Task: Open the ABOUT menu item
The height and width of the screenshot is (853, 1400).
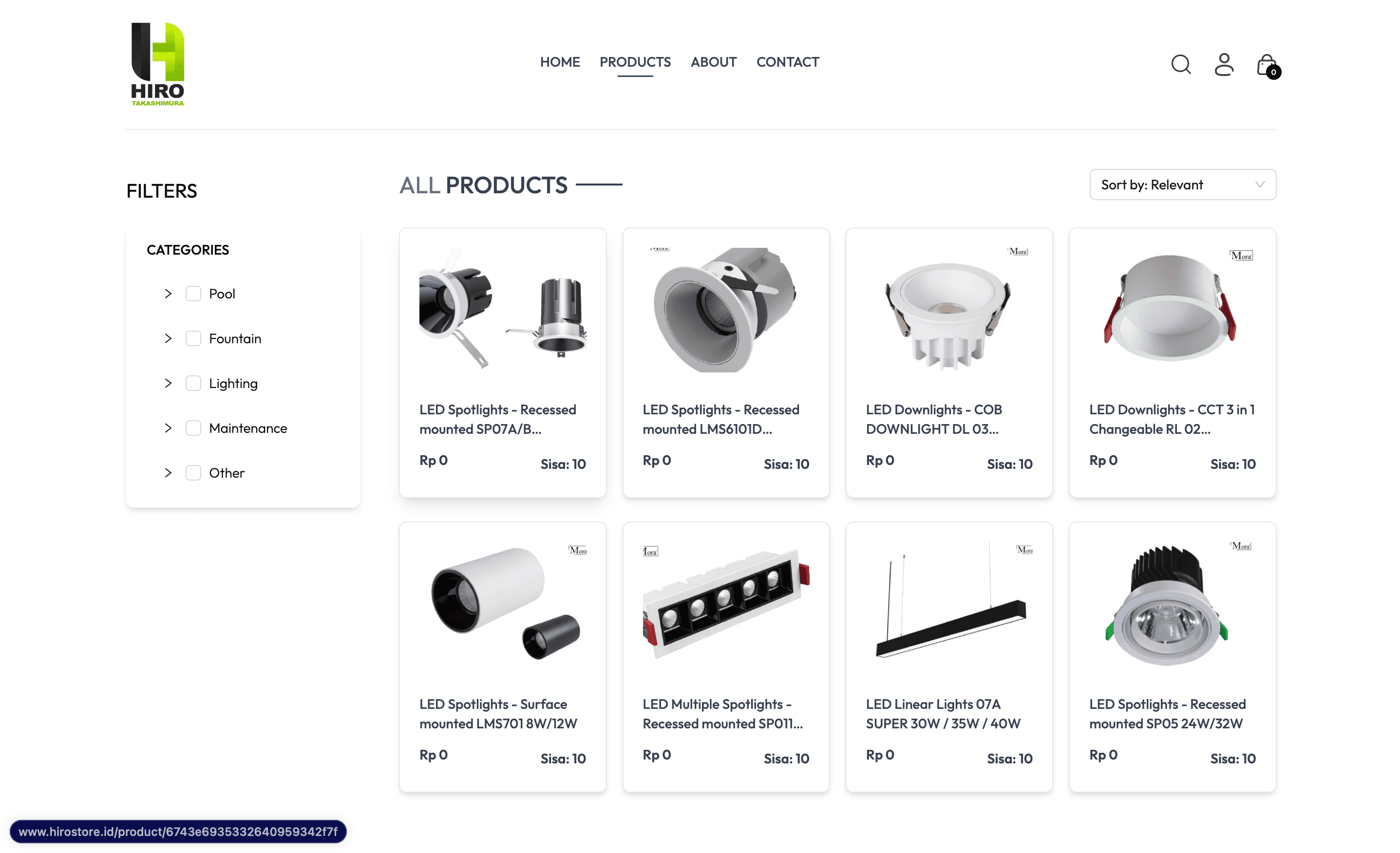Action: pyautogui.click(x=713, y=62)
